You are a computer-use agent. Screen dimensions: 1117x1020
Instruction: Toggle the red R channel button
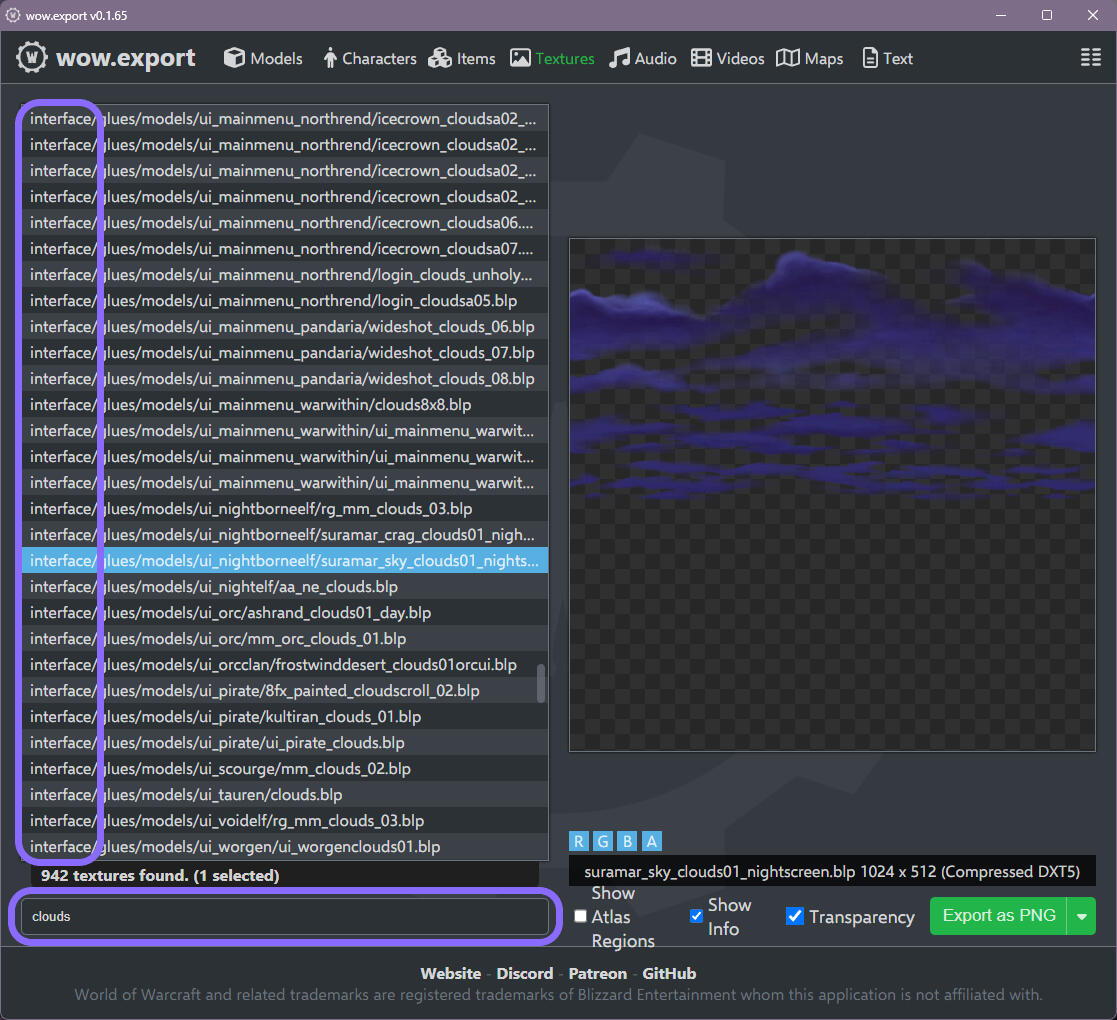click(x=579, y=842)
